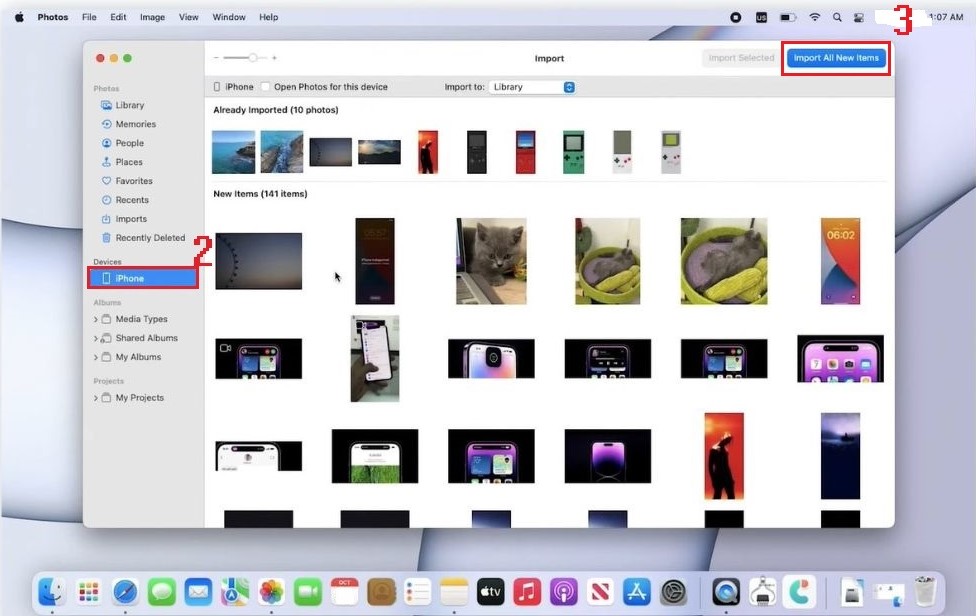976x616 pixels.
Task: Click the zoom-in plus icon in toolbar
Action: (275, 58)
